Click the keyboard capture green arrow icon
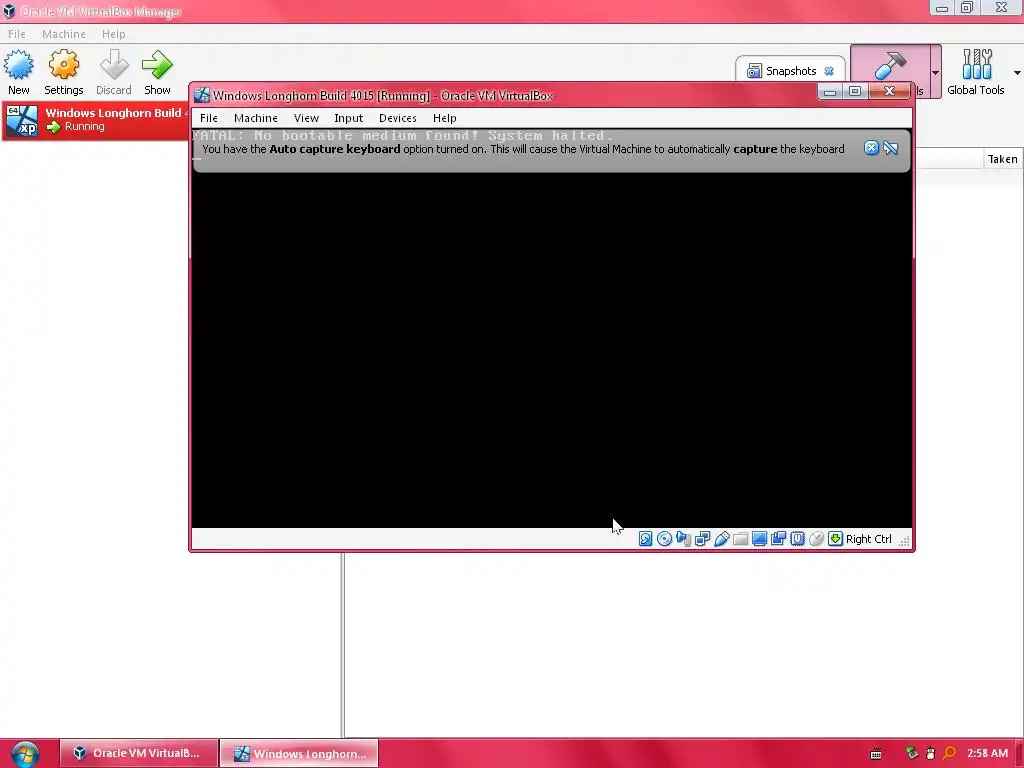The image size is (1024, 768). [835, 539]
